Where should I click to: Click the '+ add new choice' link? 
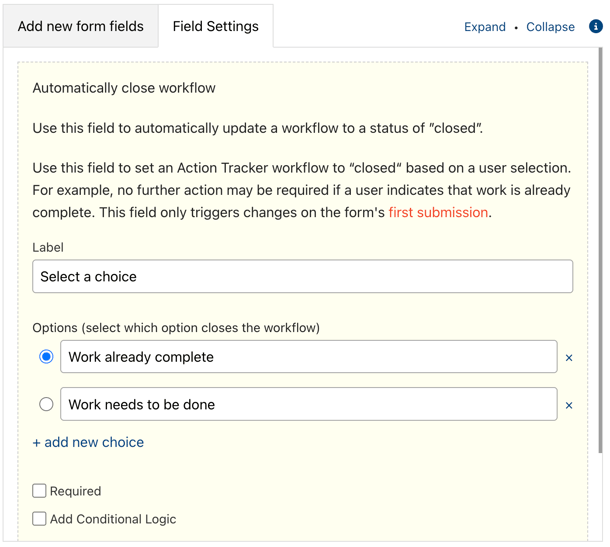(88, 442)
